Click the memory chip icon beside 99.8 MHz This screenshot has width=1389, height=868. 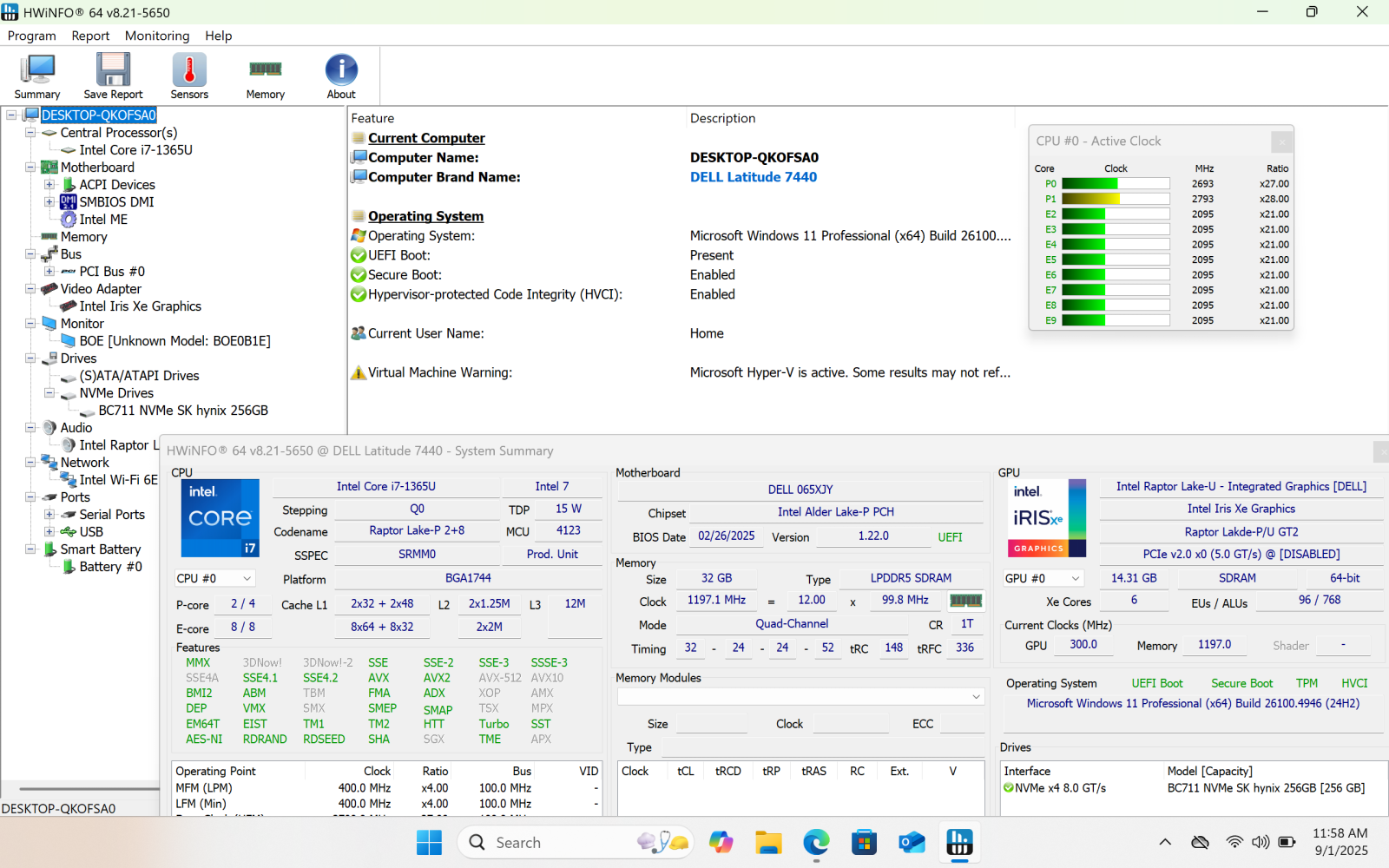point(965,601)
